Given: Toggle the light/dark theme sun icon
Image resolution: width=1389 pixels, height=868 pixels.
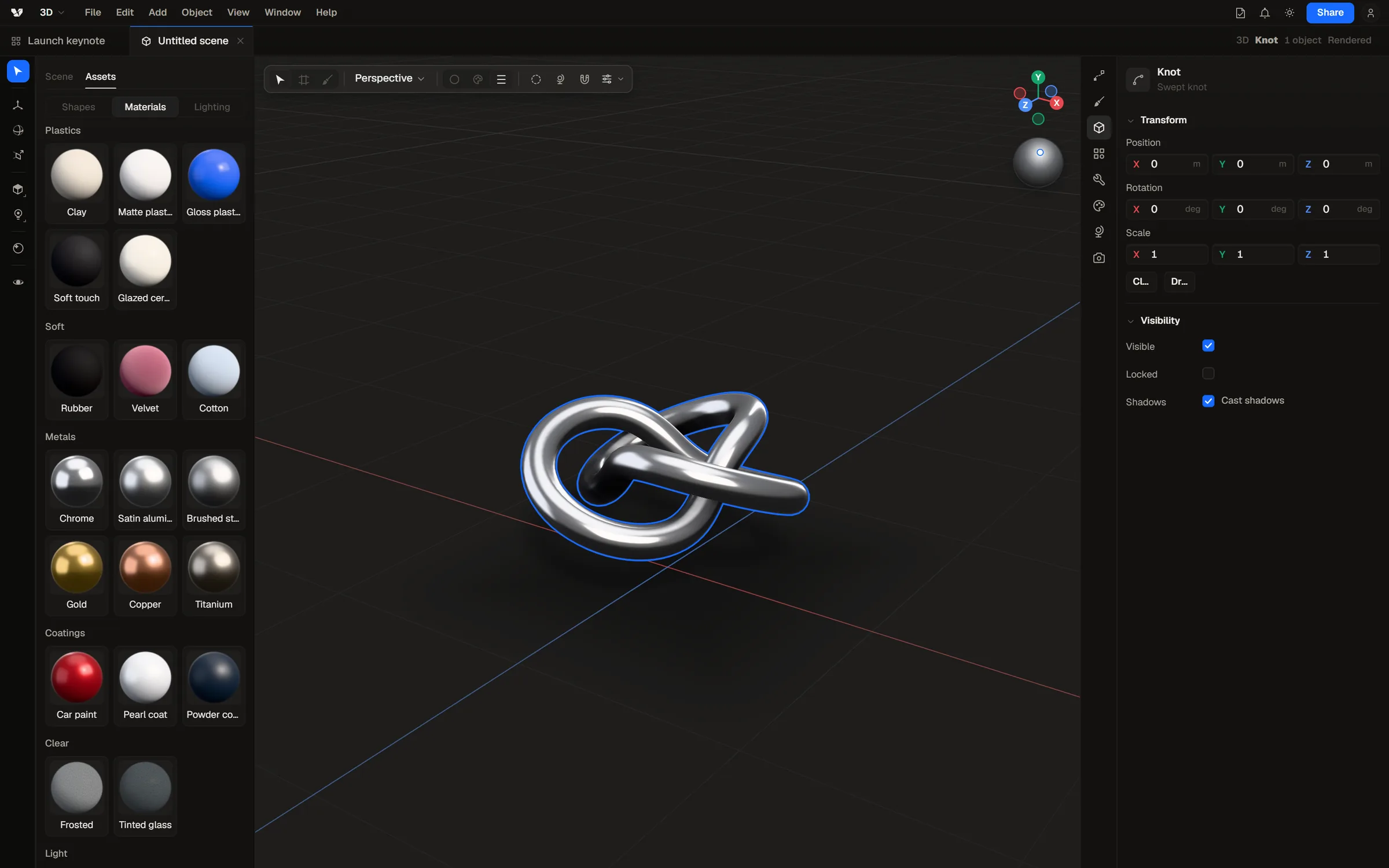Looking at the screenshot, I should (x=1289, y=12).
